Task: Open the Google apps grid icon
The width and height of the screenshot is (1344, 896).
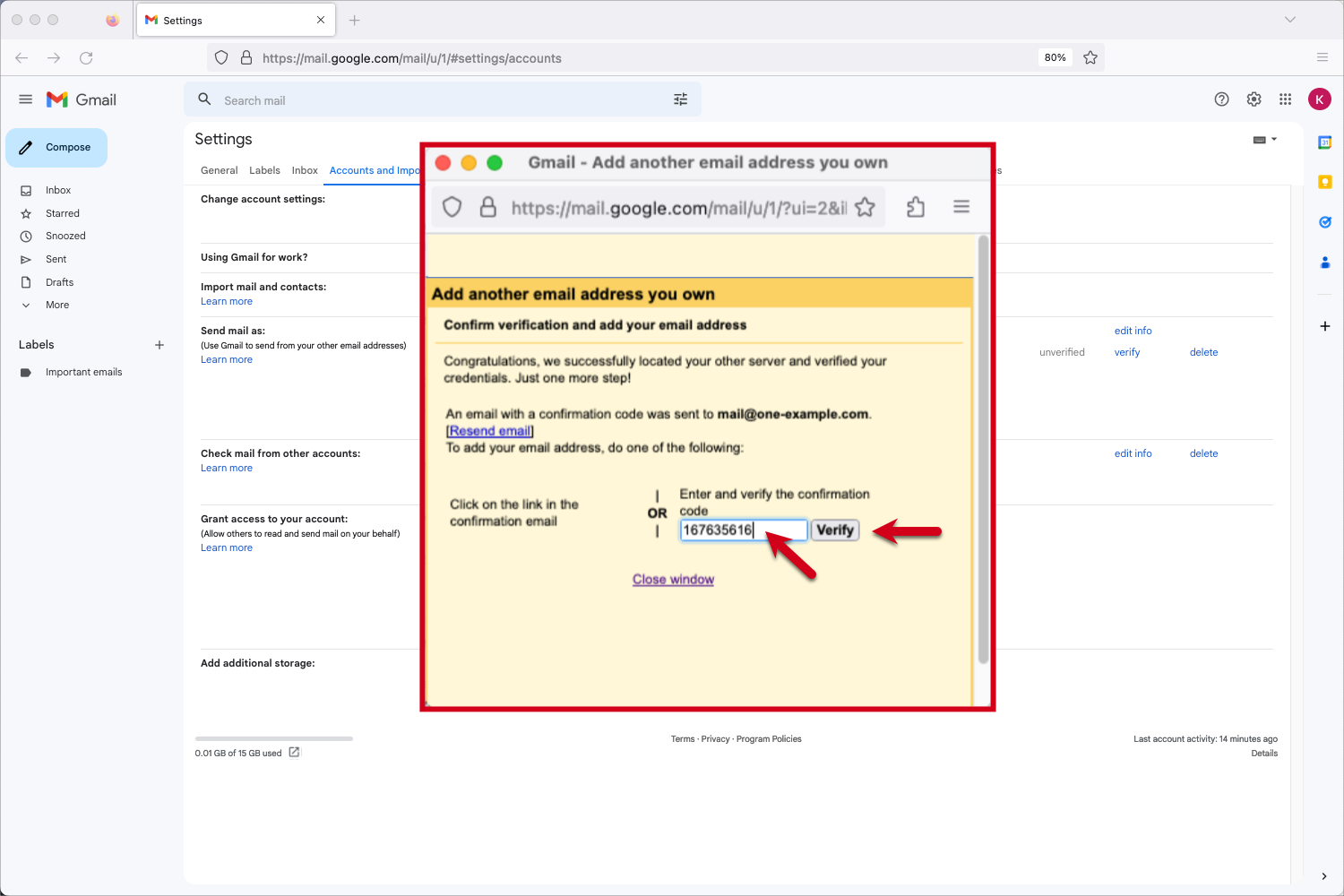Action: tap(1286, 99)
